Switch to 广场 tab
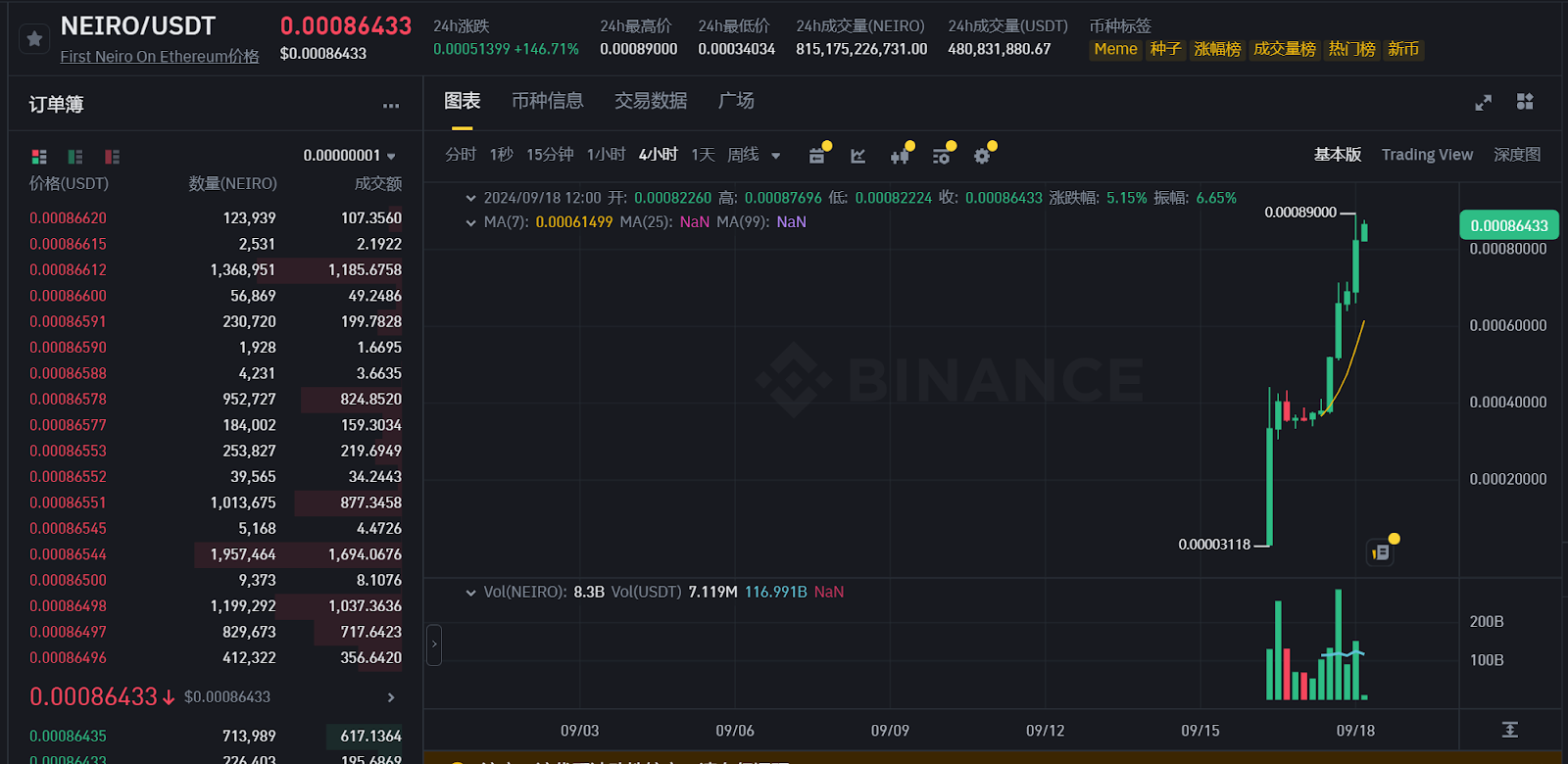1568x764 pixels. click(x=736, y=101)
